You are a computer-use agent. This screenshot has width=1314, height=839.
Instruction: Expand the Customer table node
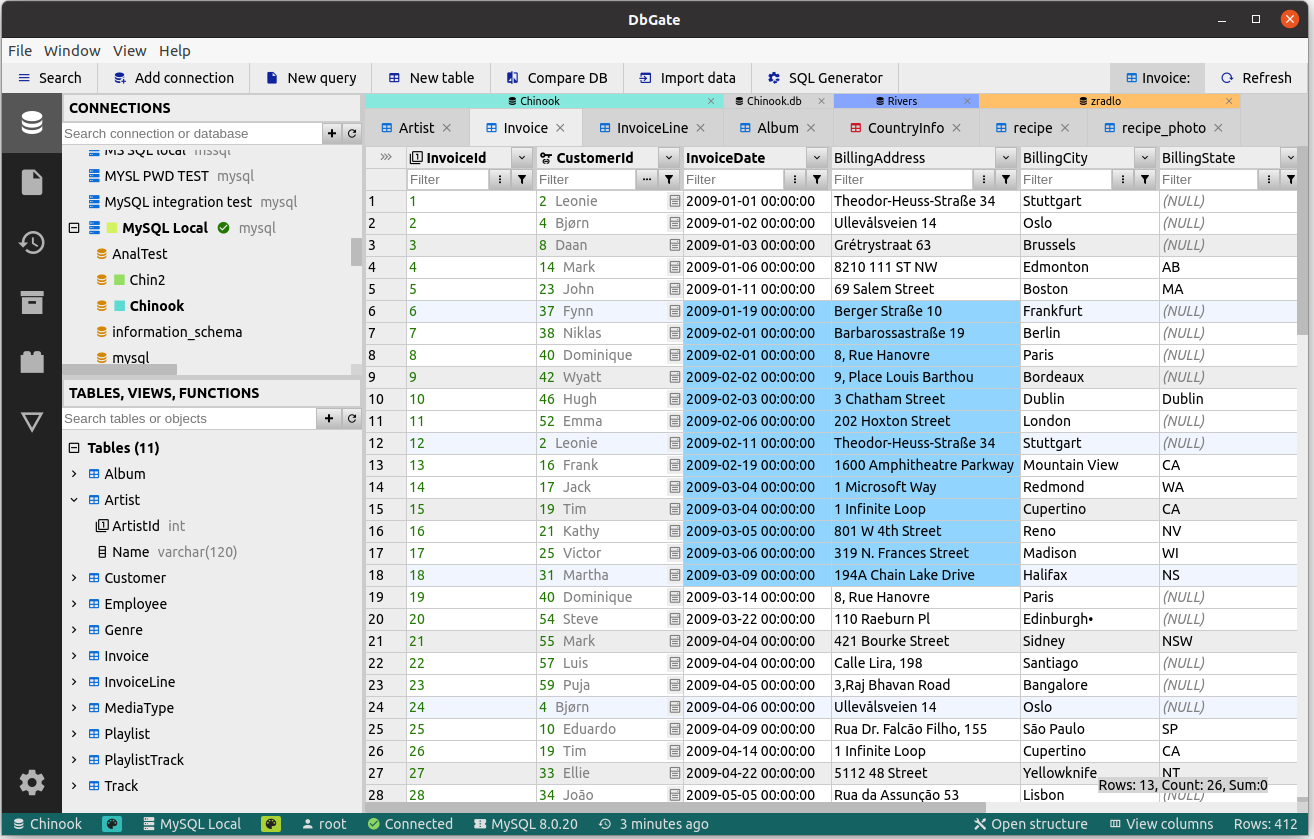click(74, 578)
